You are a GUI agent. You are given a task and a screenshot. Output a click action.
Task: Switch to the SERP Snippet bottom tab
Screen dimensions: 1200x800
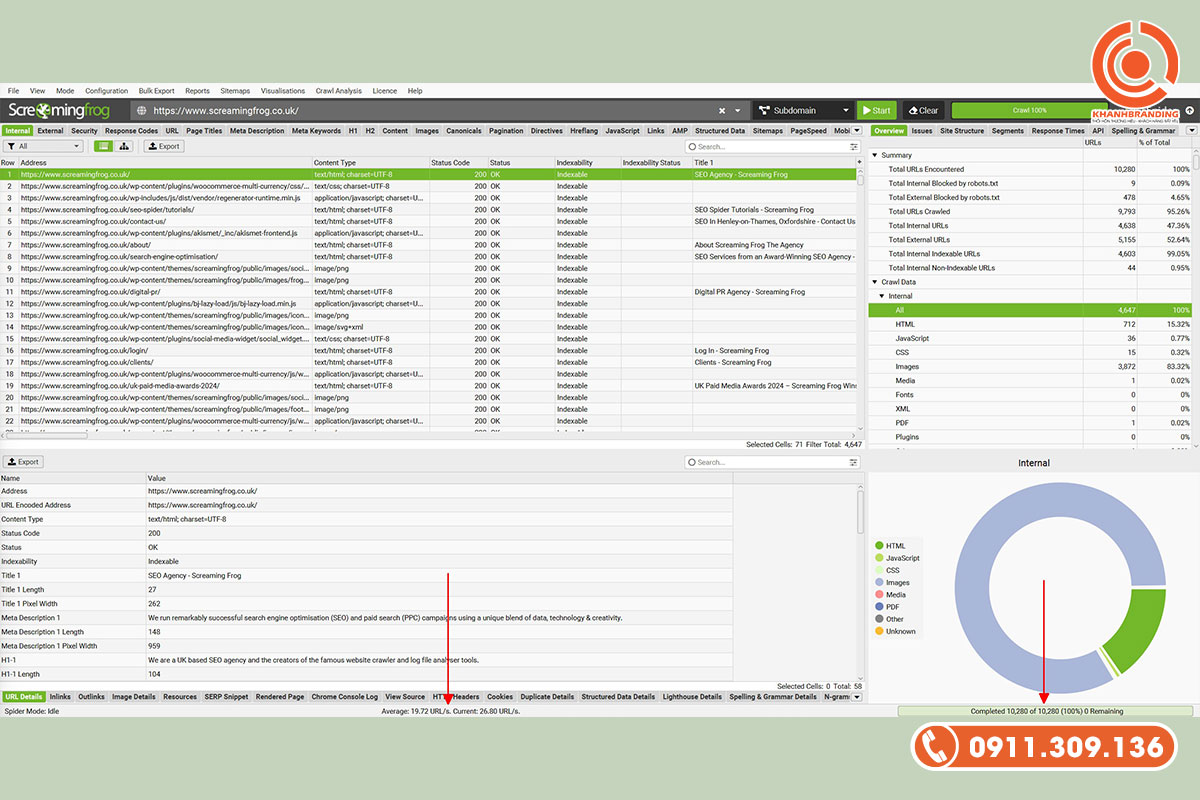(225, 697)
